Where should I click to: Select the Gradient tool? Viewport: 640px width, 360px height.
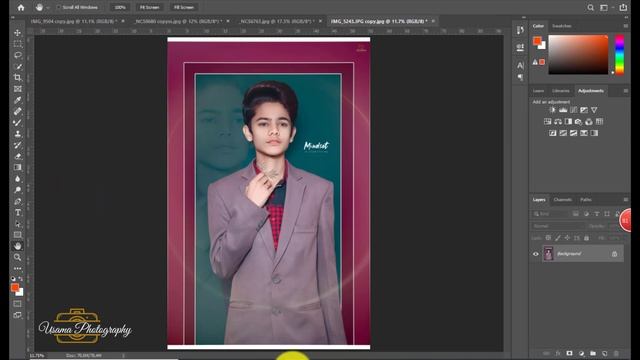(x=18, y=167)
